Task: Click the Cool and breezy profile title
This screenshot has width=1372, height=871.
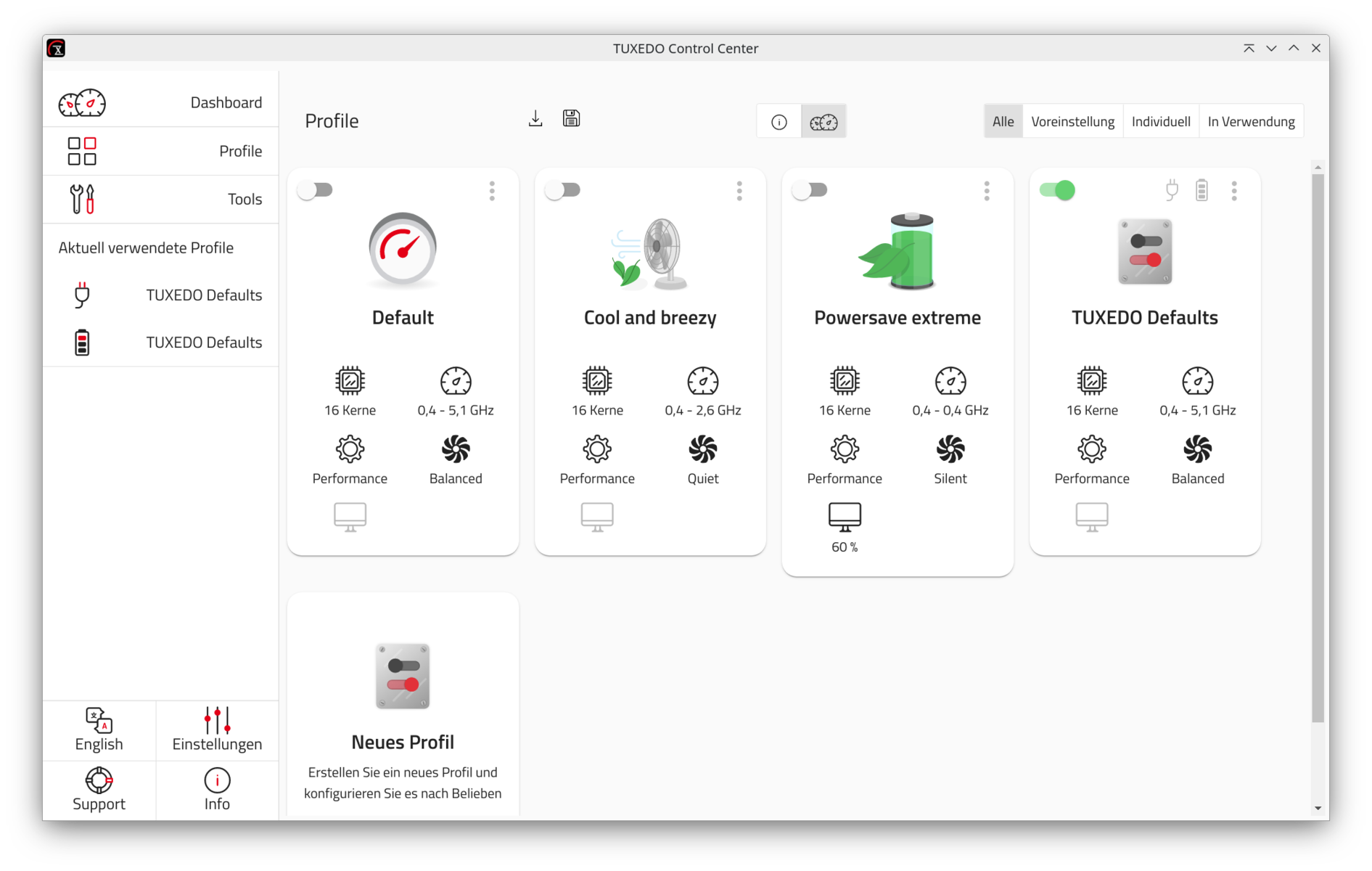Action: [x=650, y=317]
